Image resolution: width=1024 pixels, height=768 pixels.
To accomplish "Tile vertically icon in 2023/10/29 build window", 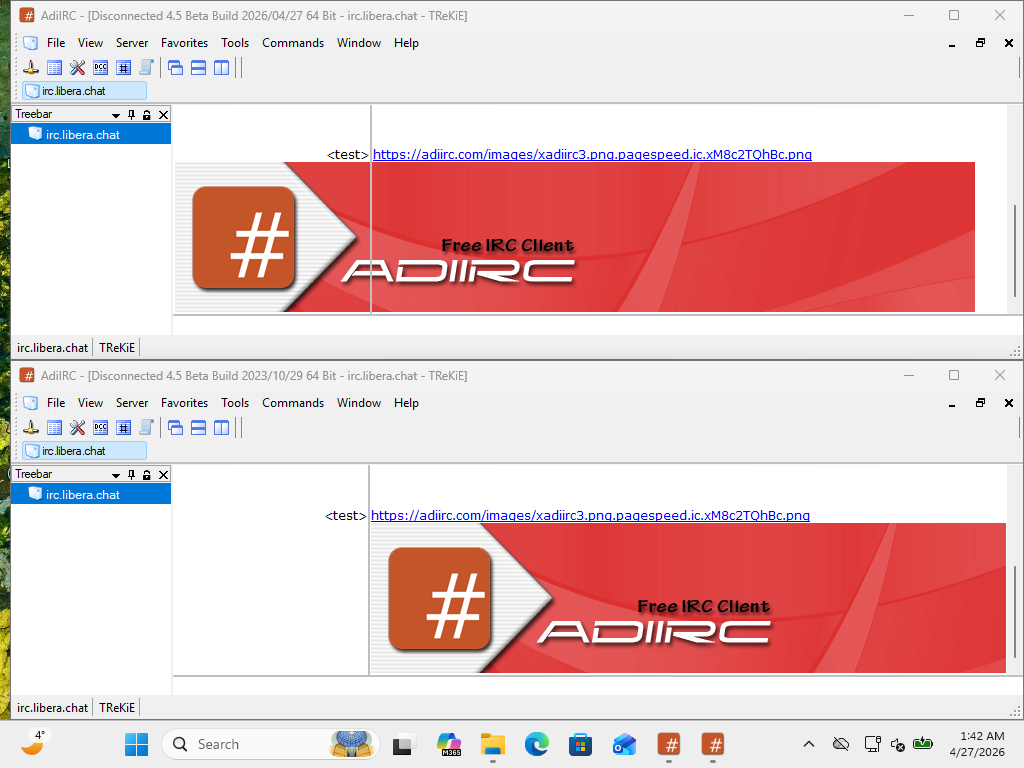I will (221, 428).
